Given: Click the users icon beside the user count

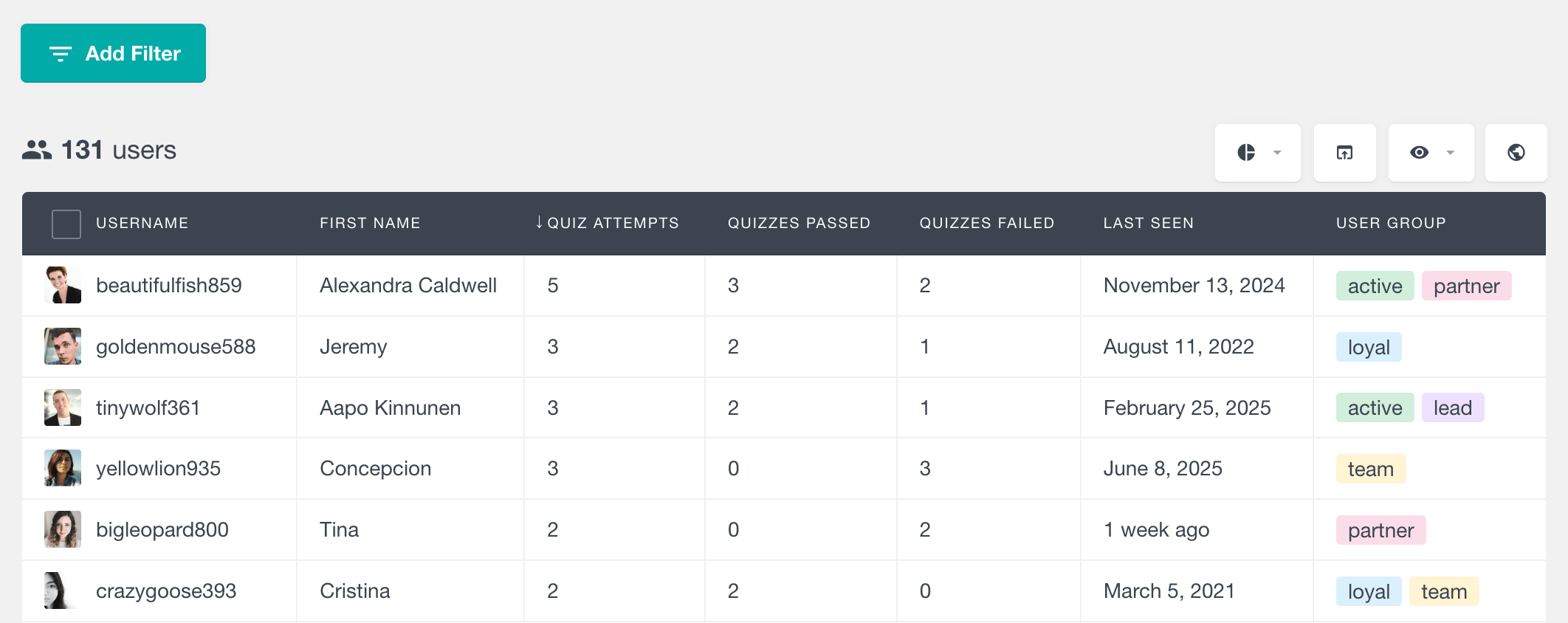Looking at the screenshot, I should 37,150.
